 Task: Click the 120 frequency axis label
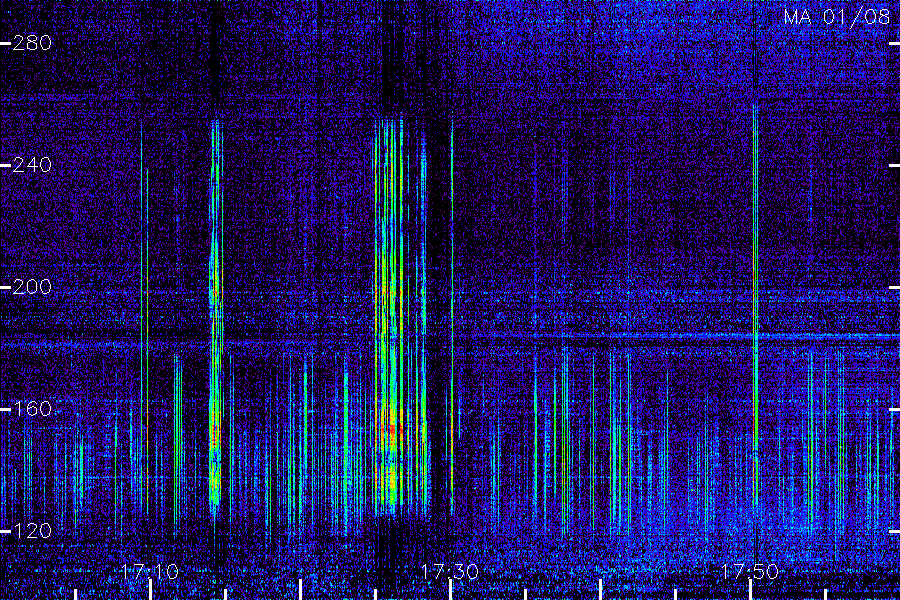(x=32, y=531)
